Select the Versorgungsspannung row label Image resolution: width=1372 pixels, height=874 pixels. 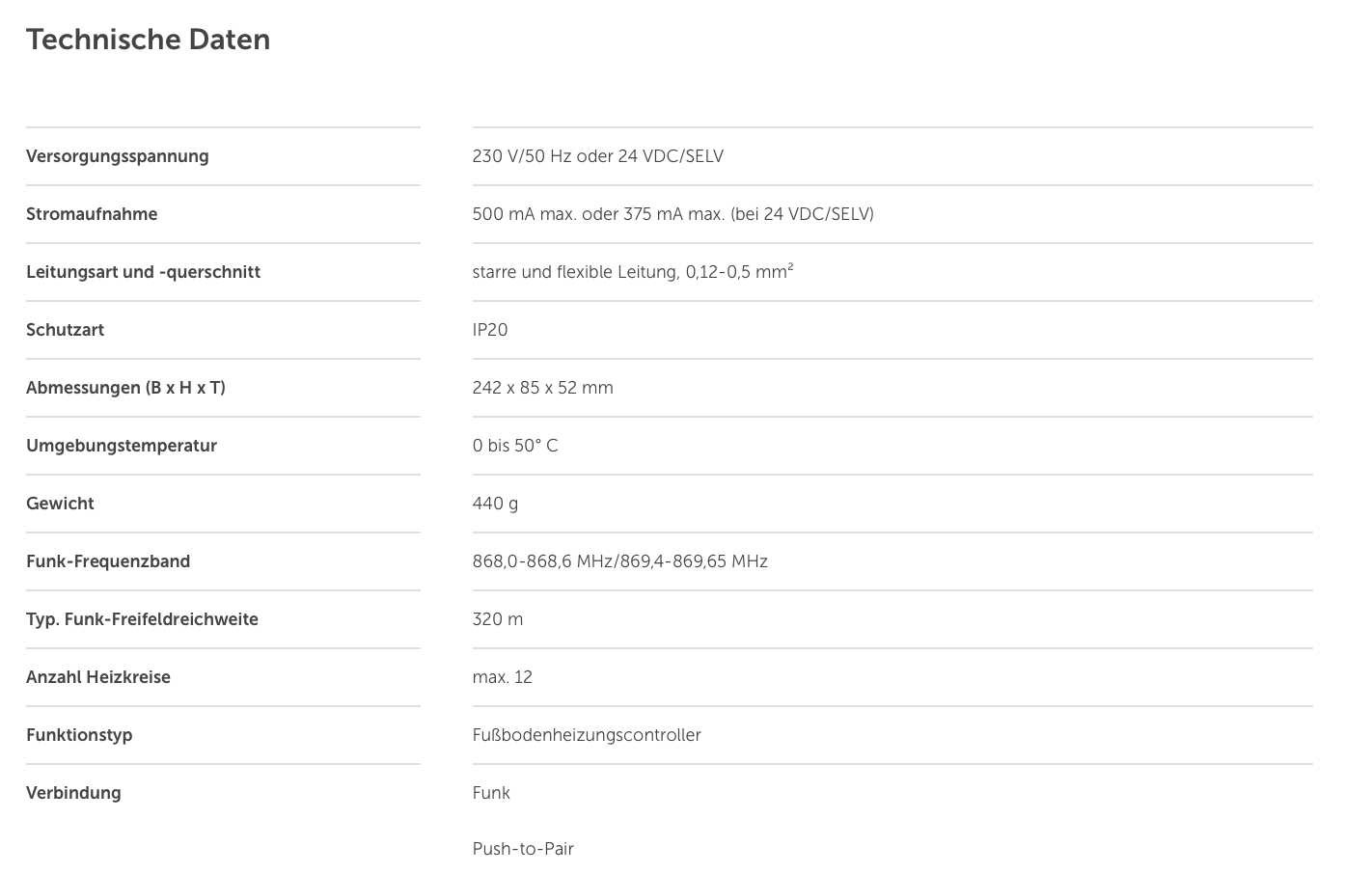118,156
